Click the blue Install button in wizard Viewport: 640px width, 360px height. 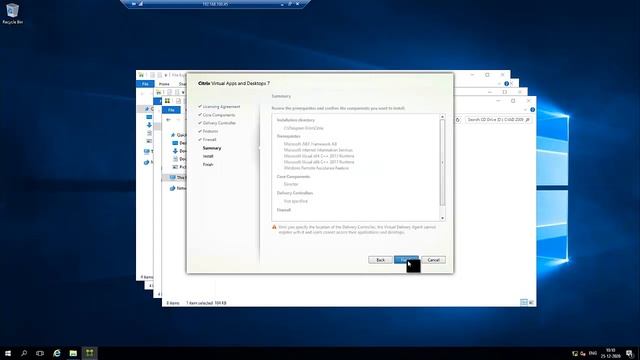[406, 260]
